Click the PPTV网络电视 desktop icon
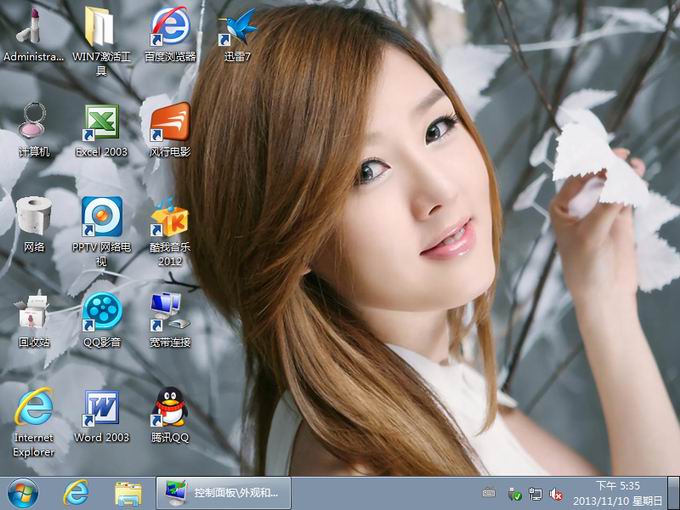The width and height of the screenshot is (680, 510). pyautogui.click(x=101, y=217)
